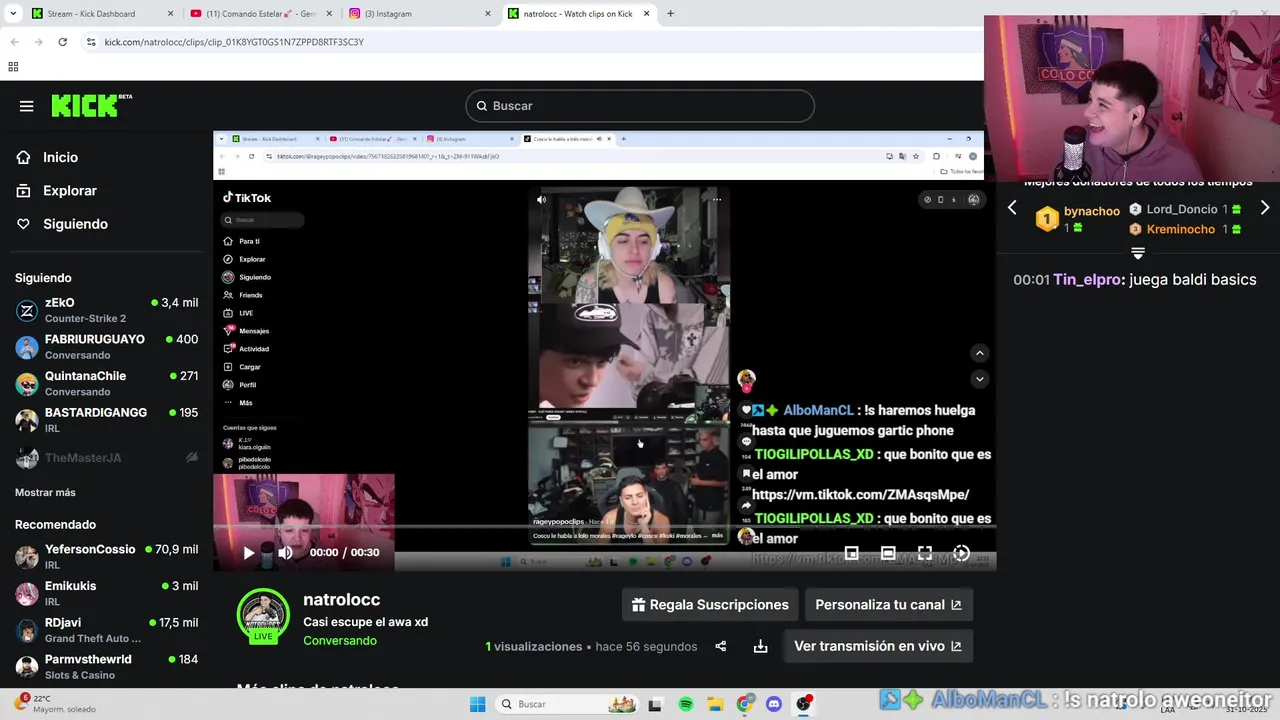Open BASTARDIGANGG followed channel
This screenshot has height=720, width=1280.
(x=107, y=420)
